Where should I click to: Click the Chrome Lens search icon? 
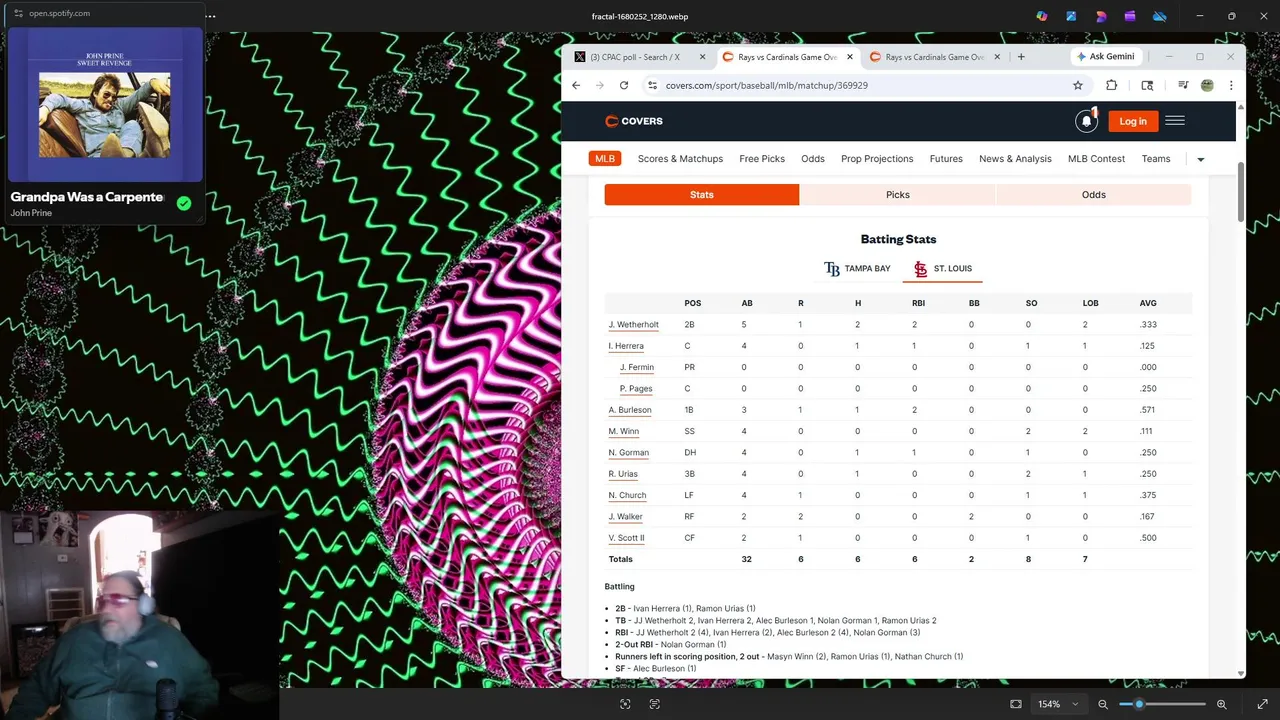[1147, 85]
